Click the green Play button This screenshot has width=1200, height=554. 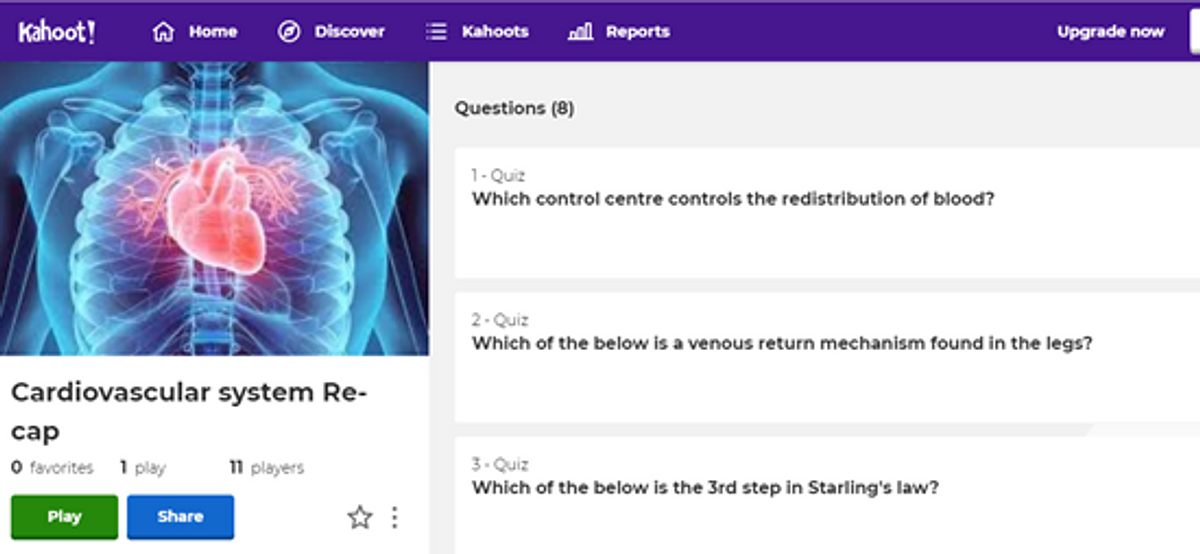[x=64, y=517]
